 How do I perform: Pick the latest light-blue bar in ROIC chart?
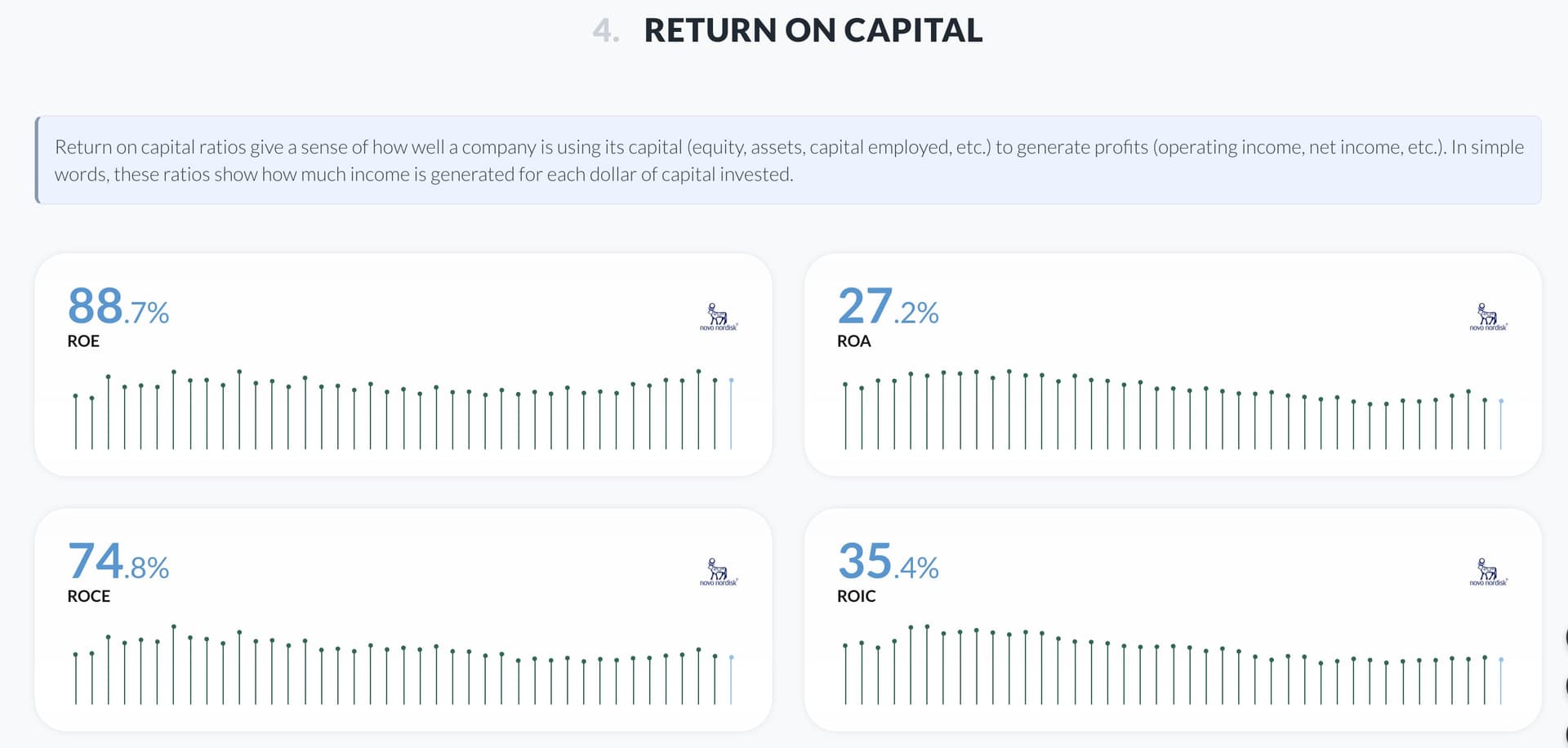[1501, 681]
